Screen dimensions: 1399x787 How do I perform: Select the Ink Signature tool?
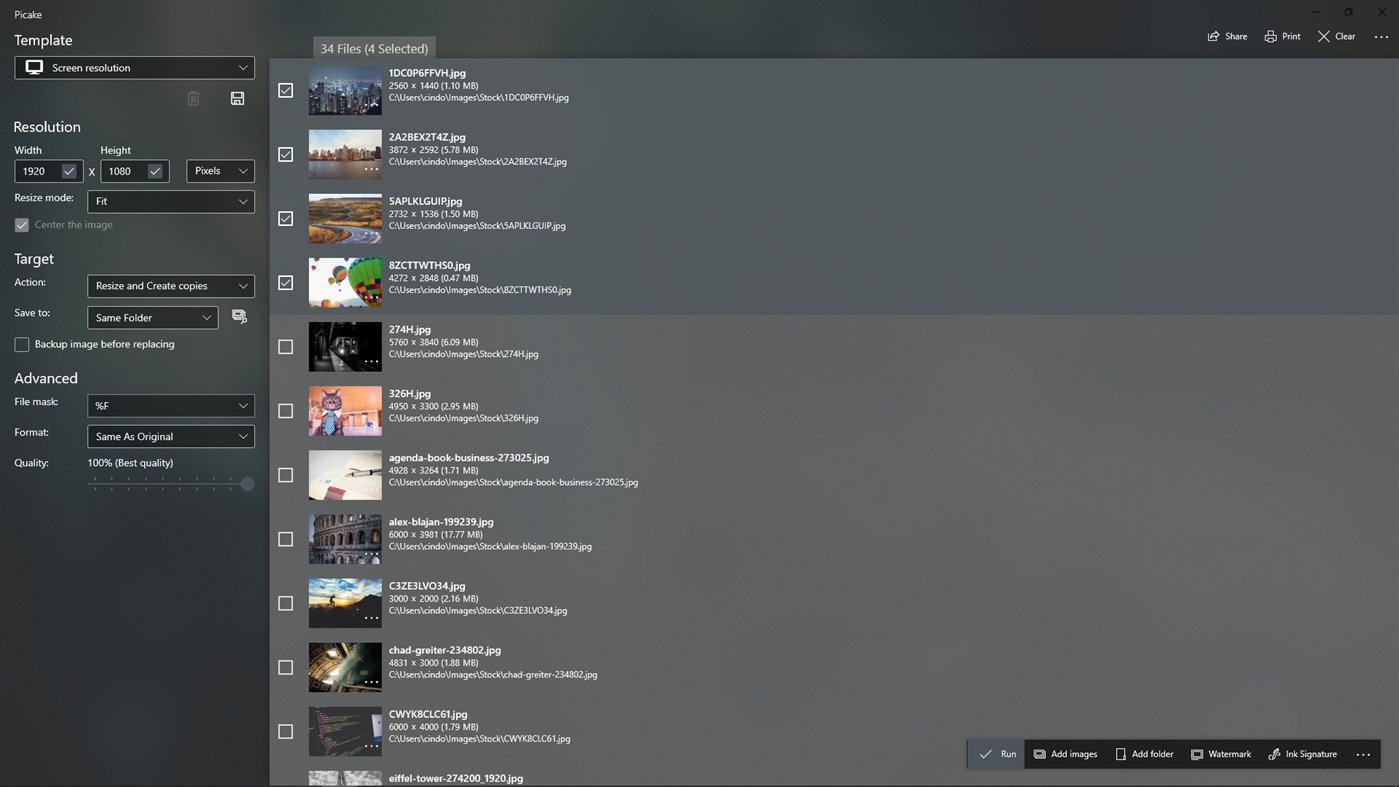(1302, 754)
